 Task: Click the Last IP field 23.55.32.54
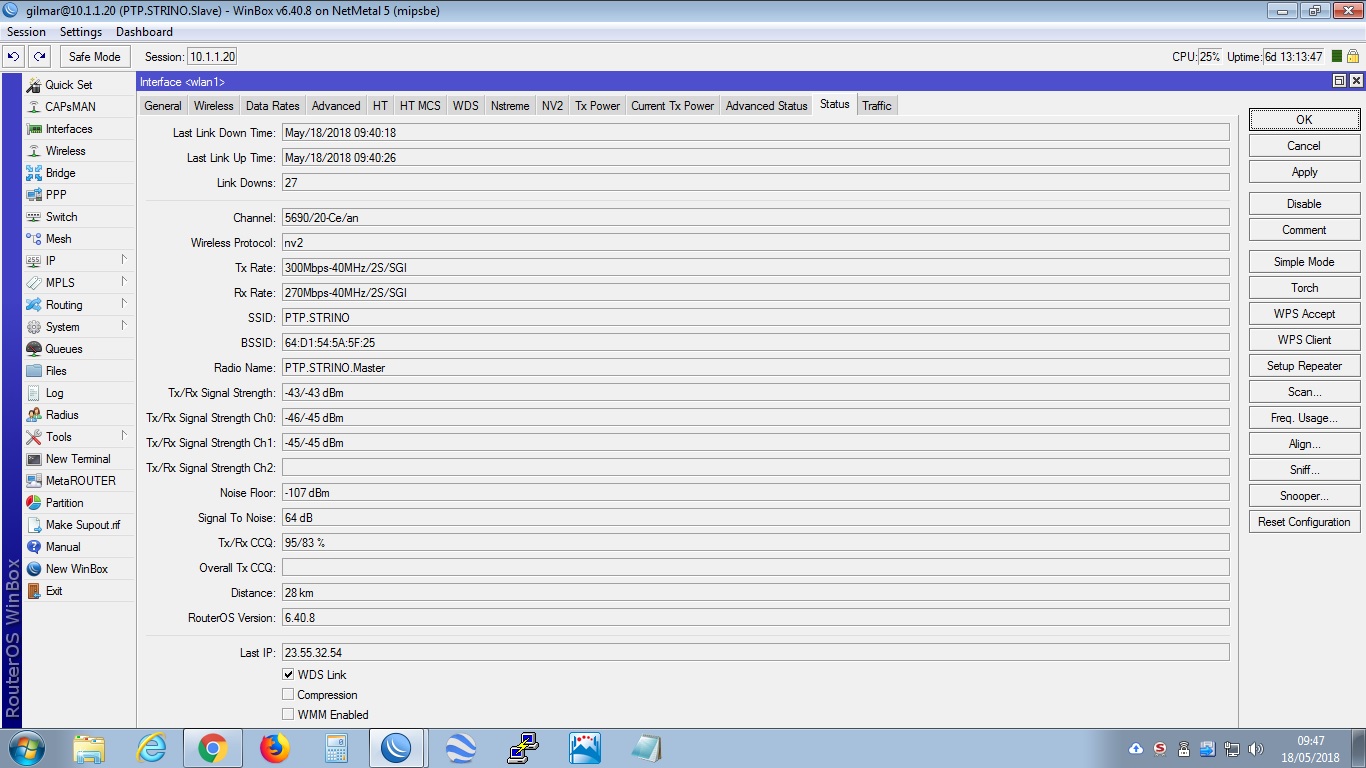[x=755, y=653]
